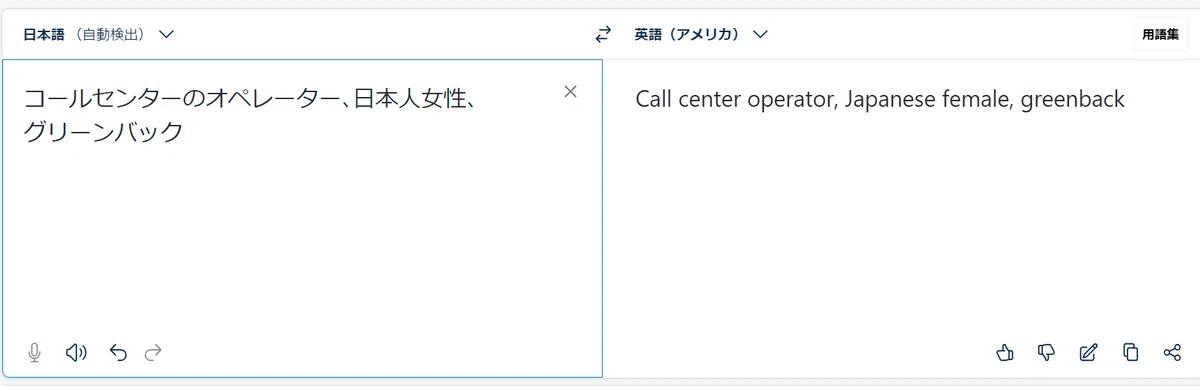This screenshot has width=1200, height=386.
Task: Place cursor on グリーンバック in source text
Action: (103, 131)
